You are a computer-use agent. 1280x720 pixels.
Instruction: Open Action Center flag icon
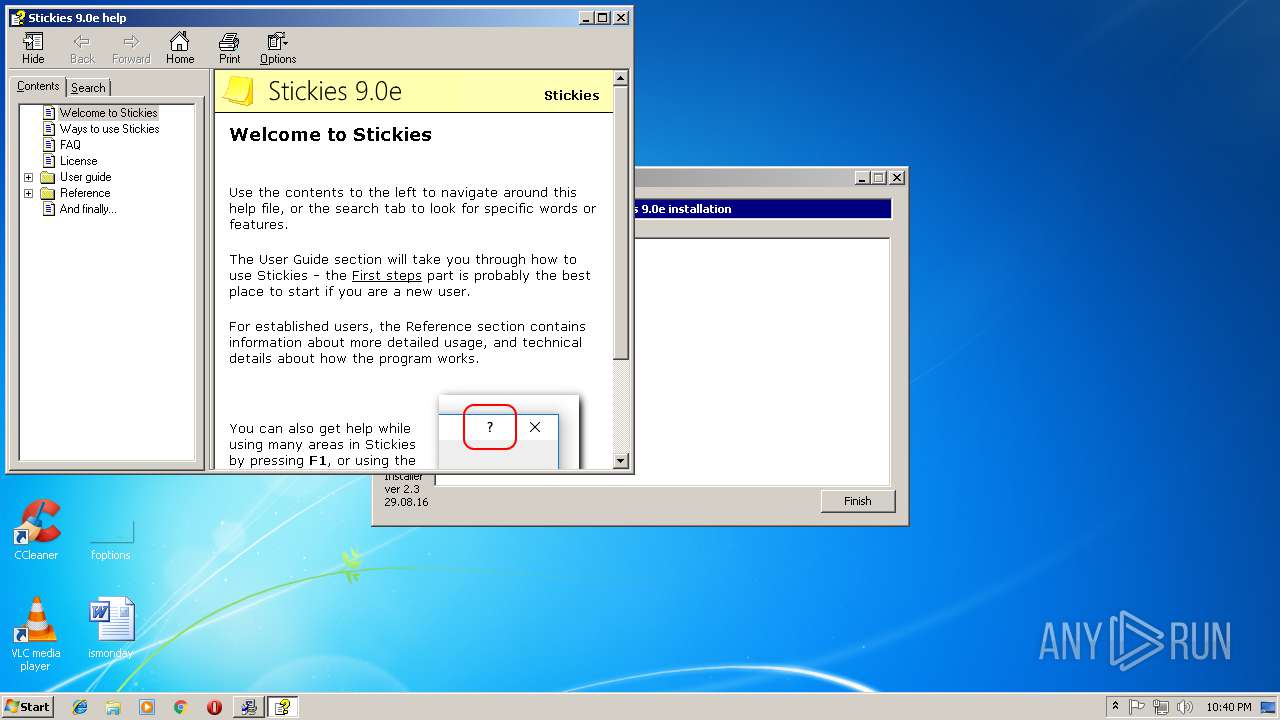point(1137,707)
